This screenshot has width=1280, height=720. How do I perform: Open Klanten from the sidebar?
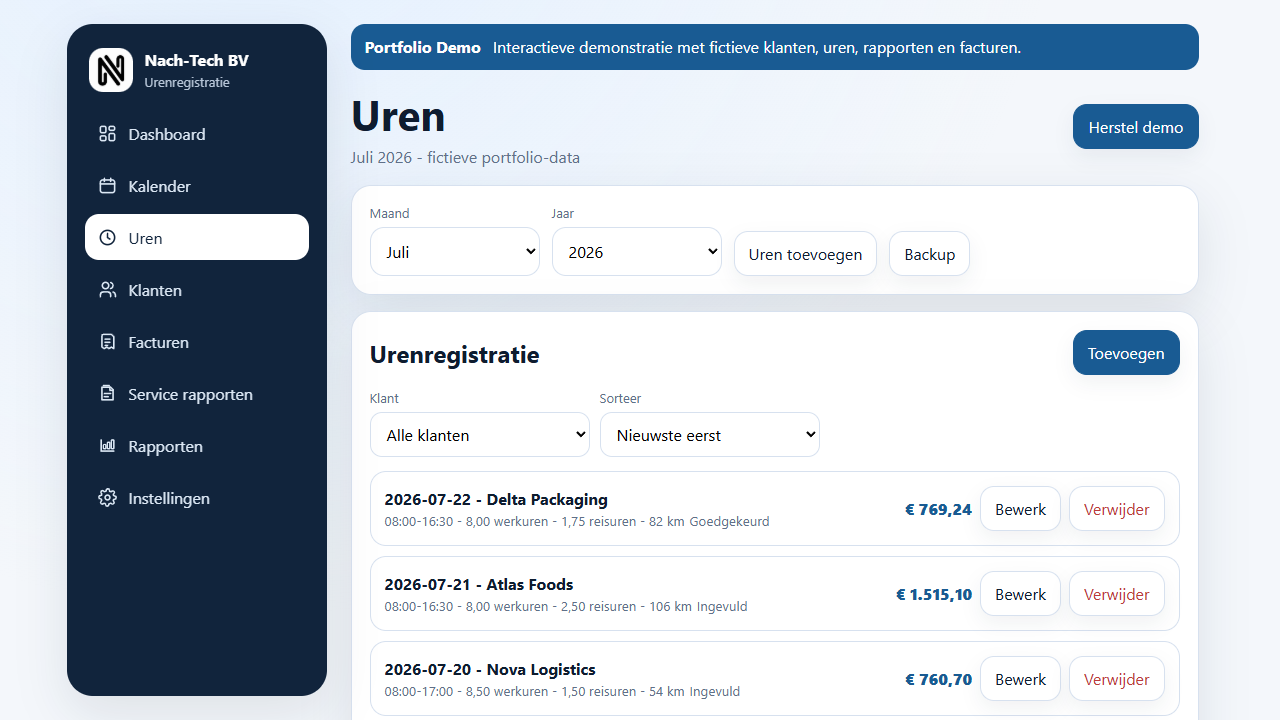coord(197,290)
